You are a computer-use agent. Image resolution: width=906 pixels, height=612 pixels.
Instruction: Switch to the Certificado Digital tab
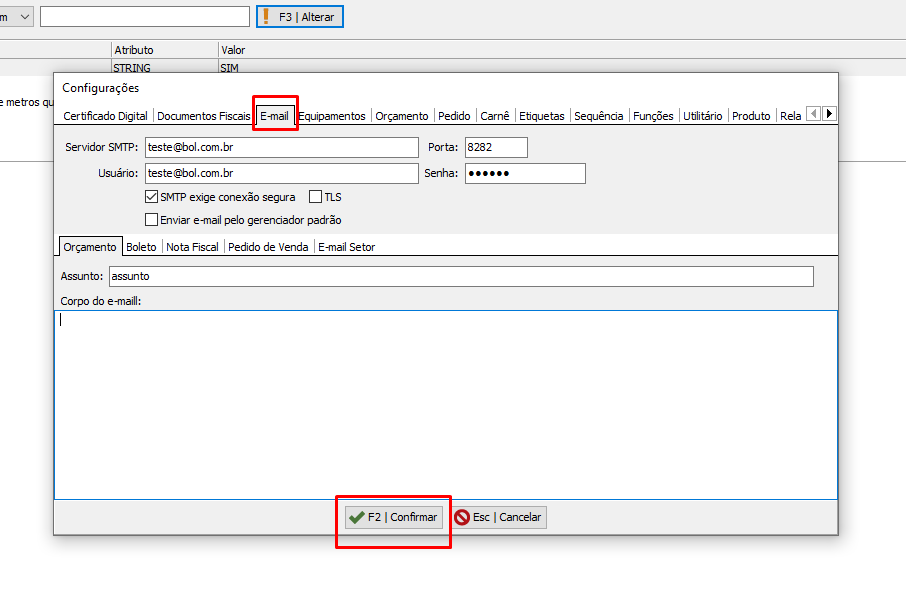click(105, 116)
